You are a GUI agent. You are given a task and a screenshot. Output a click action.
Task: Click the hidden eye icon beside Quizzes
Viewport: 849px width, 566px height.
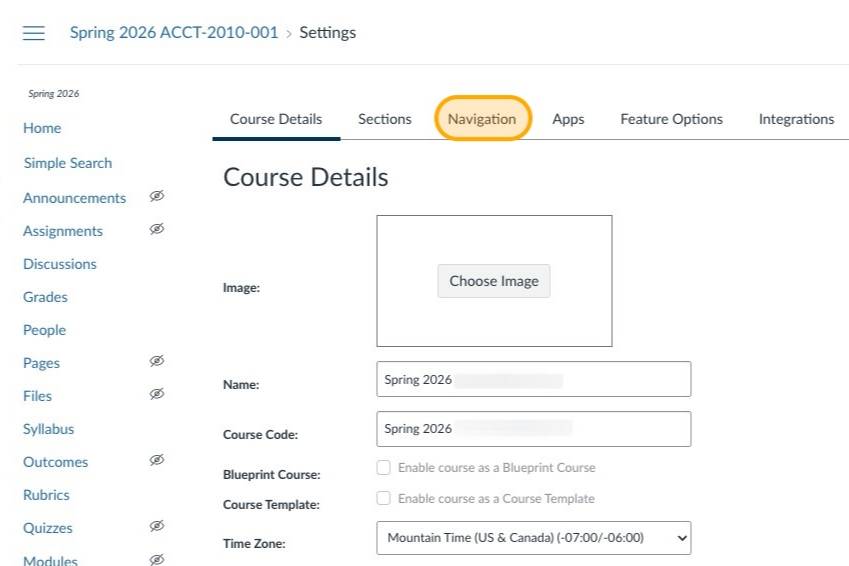156,527
